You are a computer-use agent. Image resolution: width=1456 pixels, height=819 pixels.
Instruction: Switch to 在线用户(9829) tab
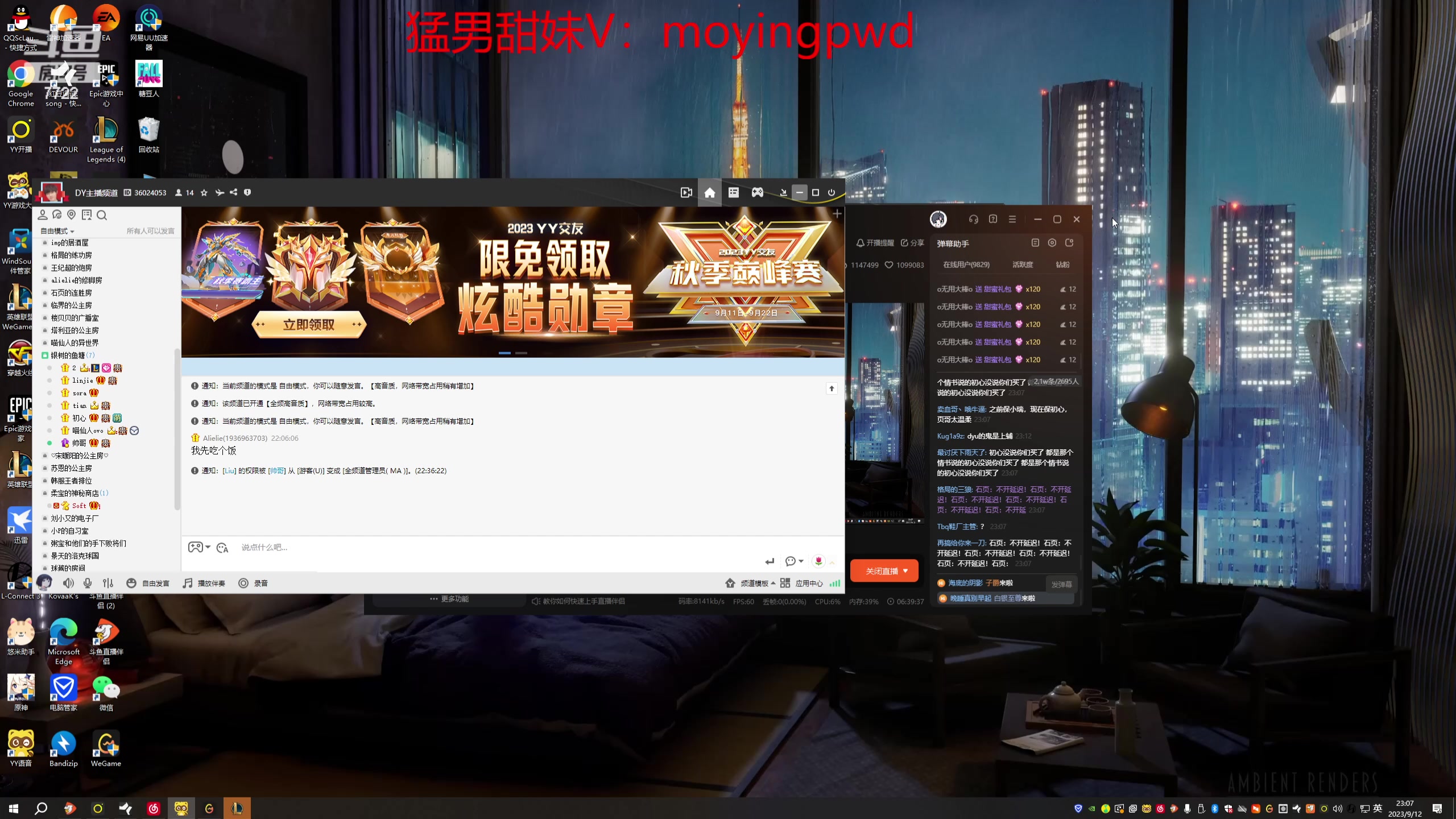coord(966,264)
